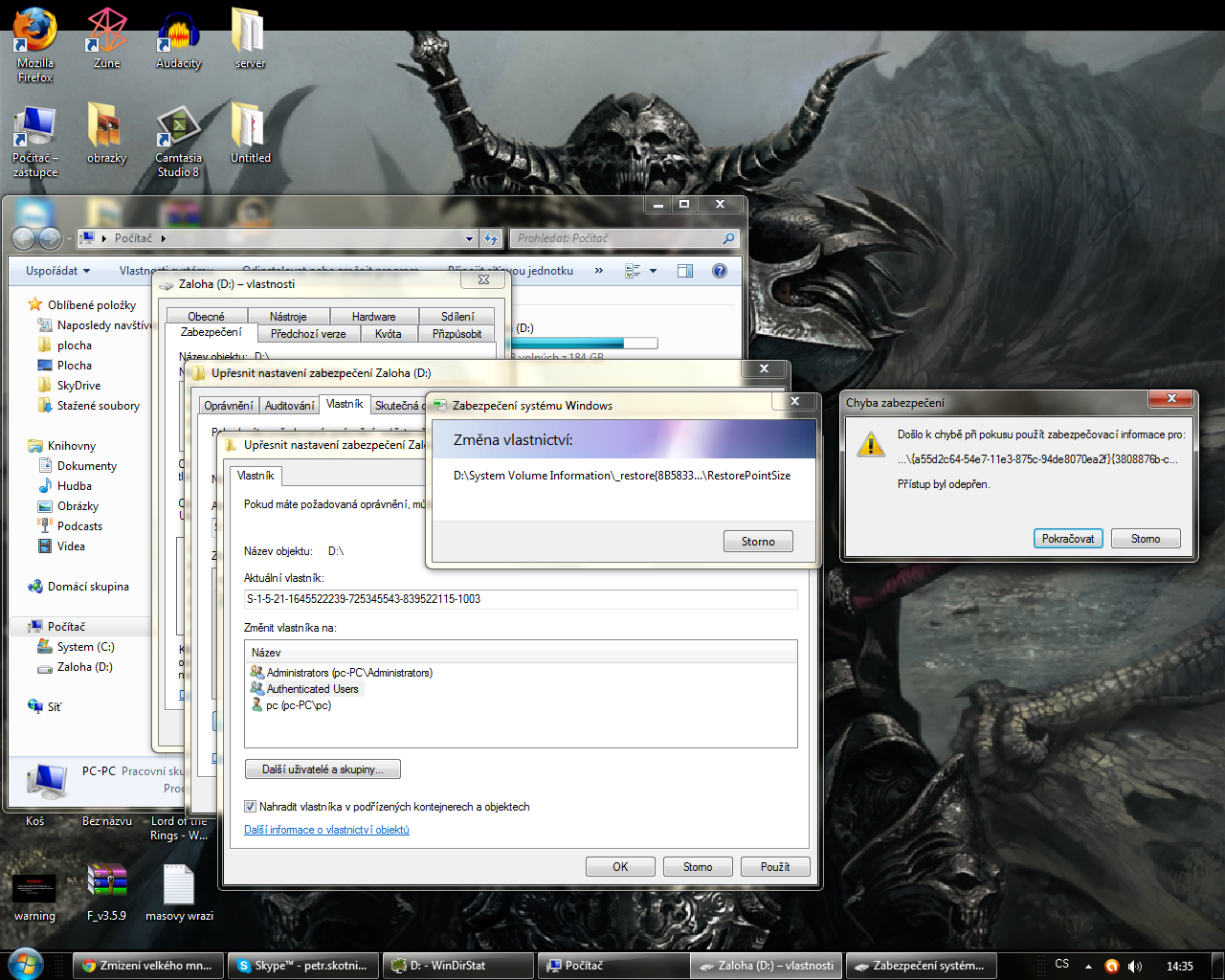Click the D: drive capacity bar
Viewport: 1225px width, 980px height.
pos(586,343)
